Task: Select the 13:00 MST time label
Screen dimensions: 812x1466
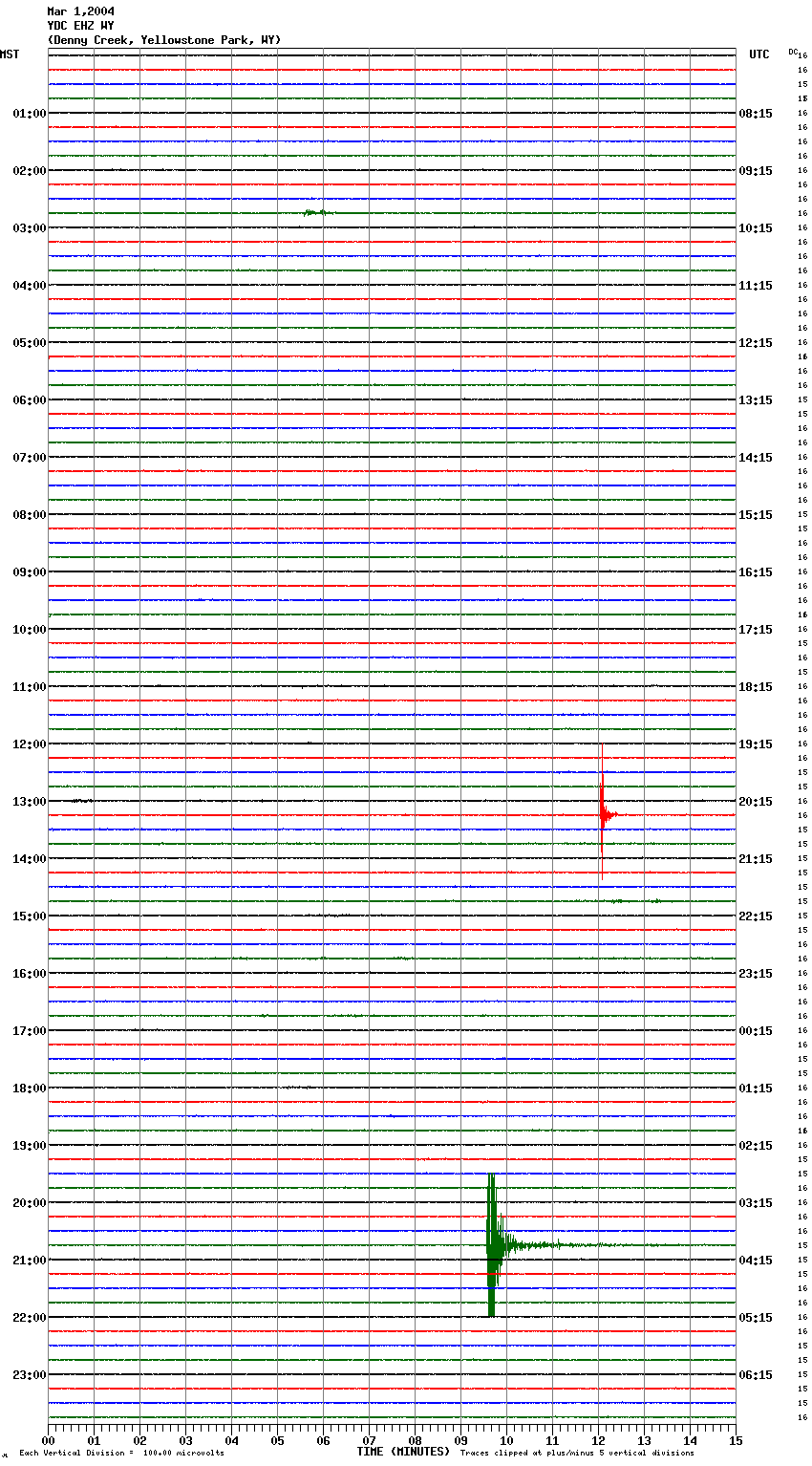Action: (30, 802)
